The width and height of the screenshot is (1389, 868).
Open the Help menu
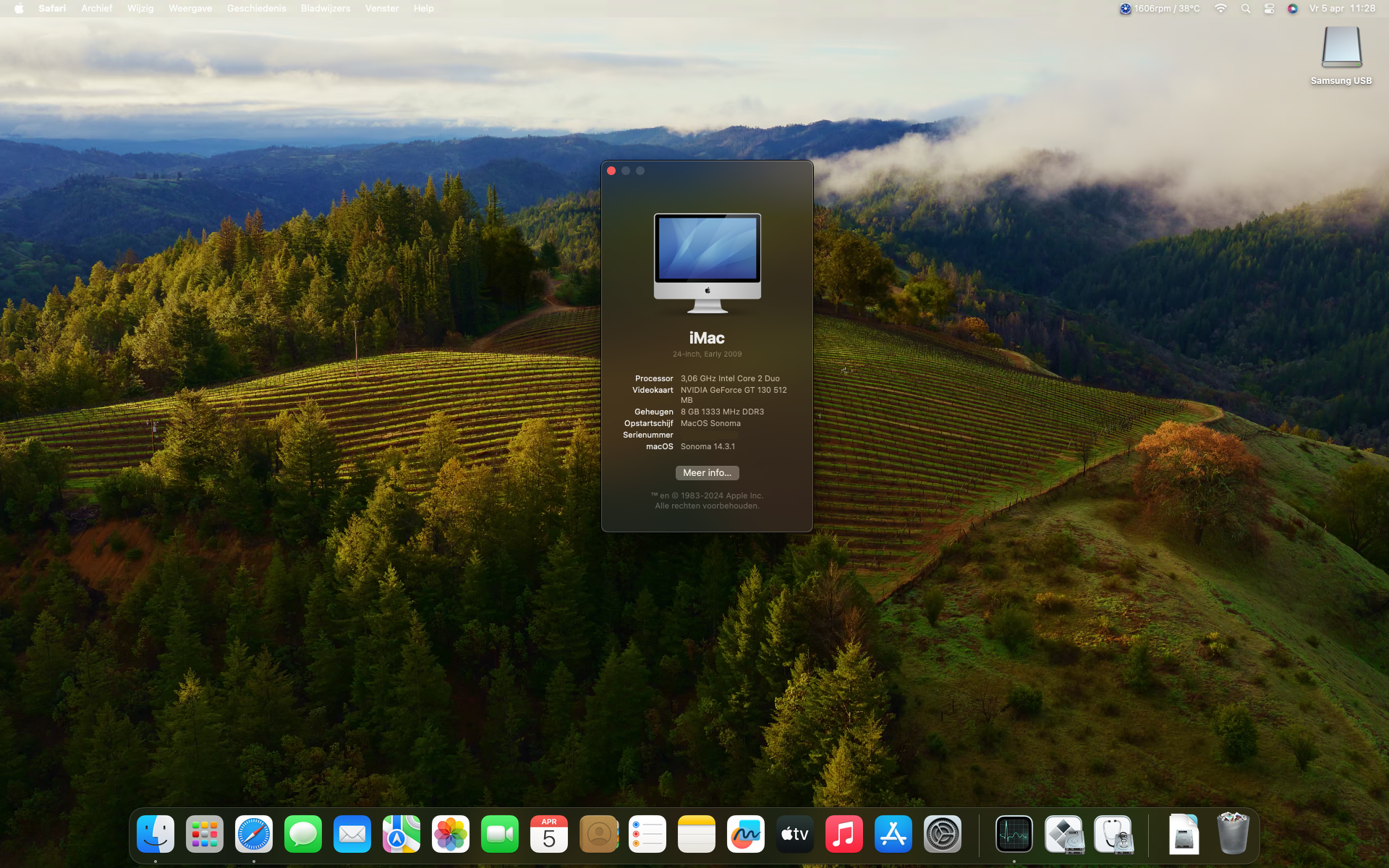click(424, 9)
